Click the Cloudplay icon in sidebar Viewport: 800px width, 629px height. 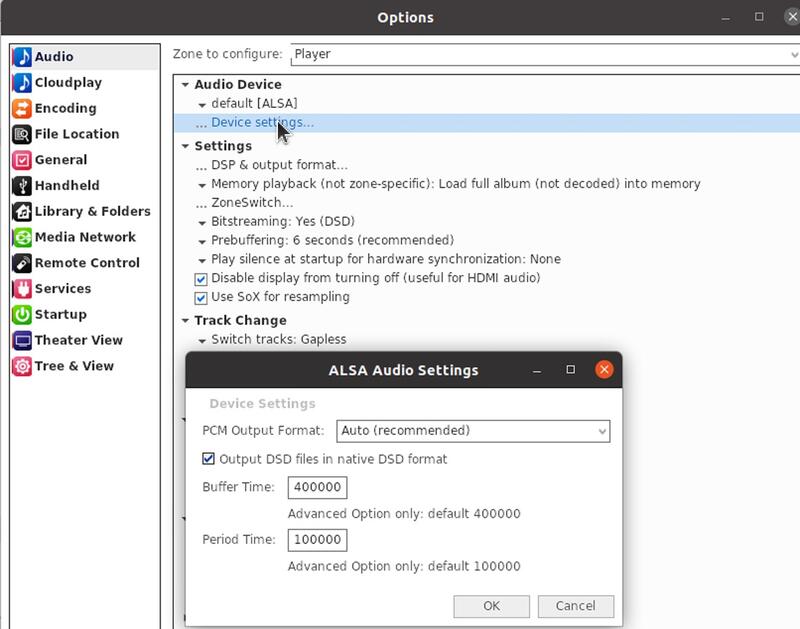22,83
